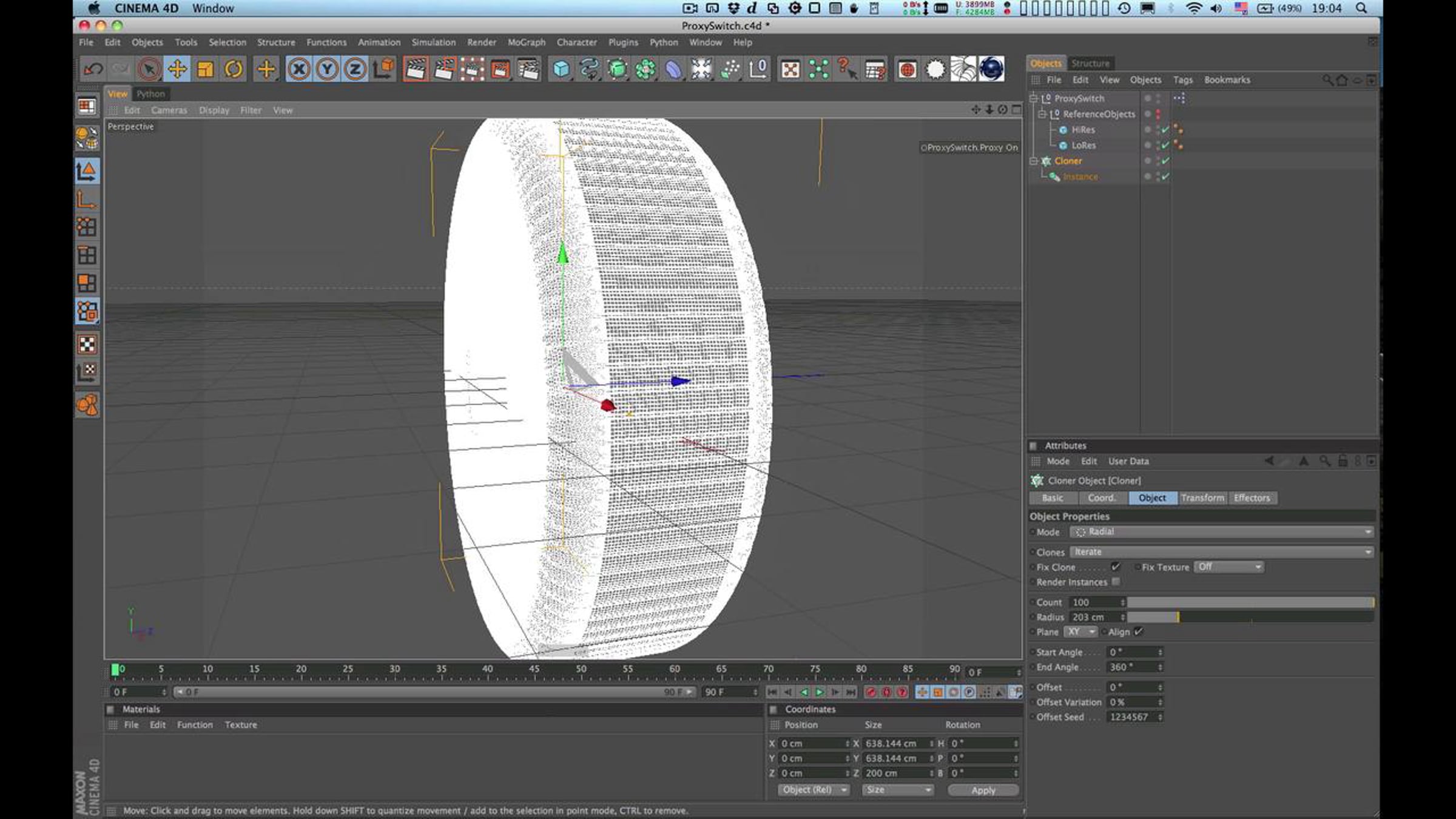
Task: Collapse the ReferenceObjects tree node
Action: (1042, 114)
